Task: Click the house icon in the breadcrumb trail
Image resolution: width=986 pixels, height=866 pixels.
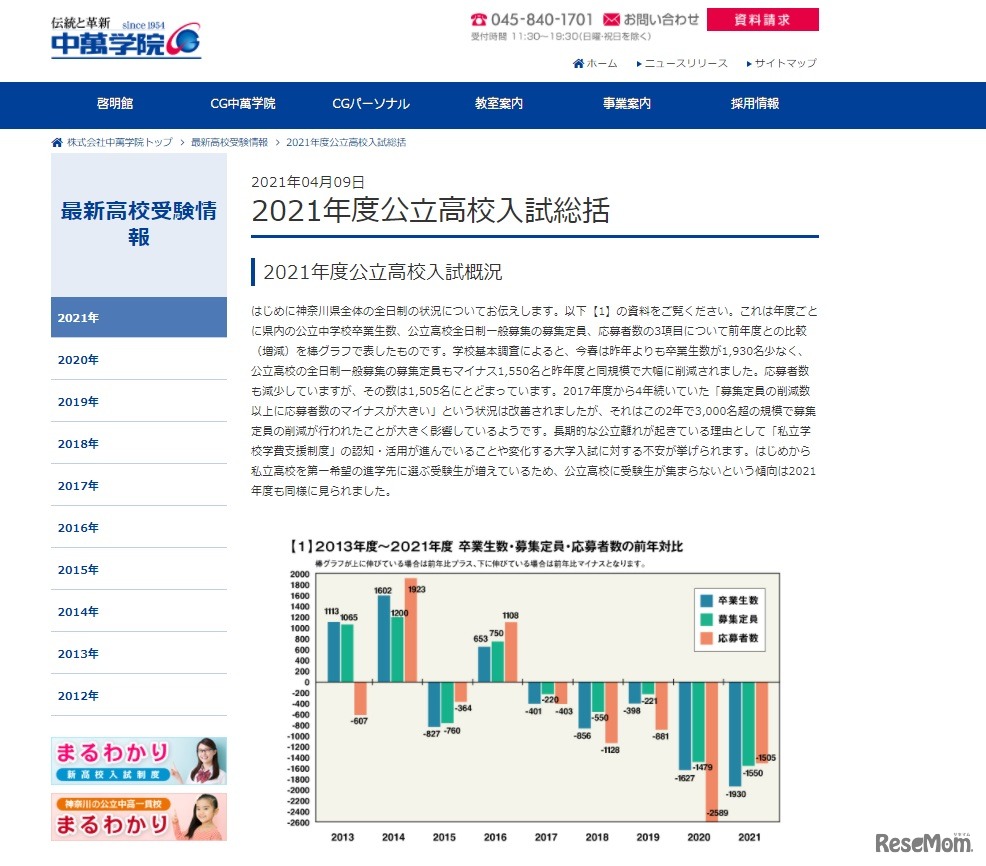Action: [55, 142]
